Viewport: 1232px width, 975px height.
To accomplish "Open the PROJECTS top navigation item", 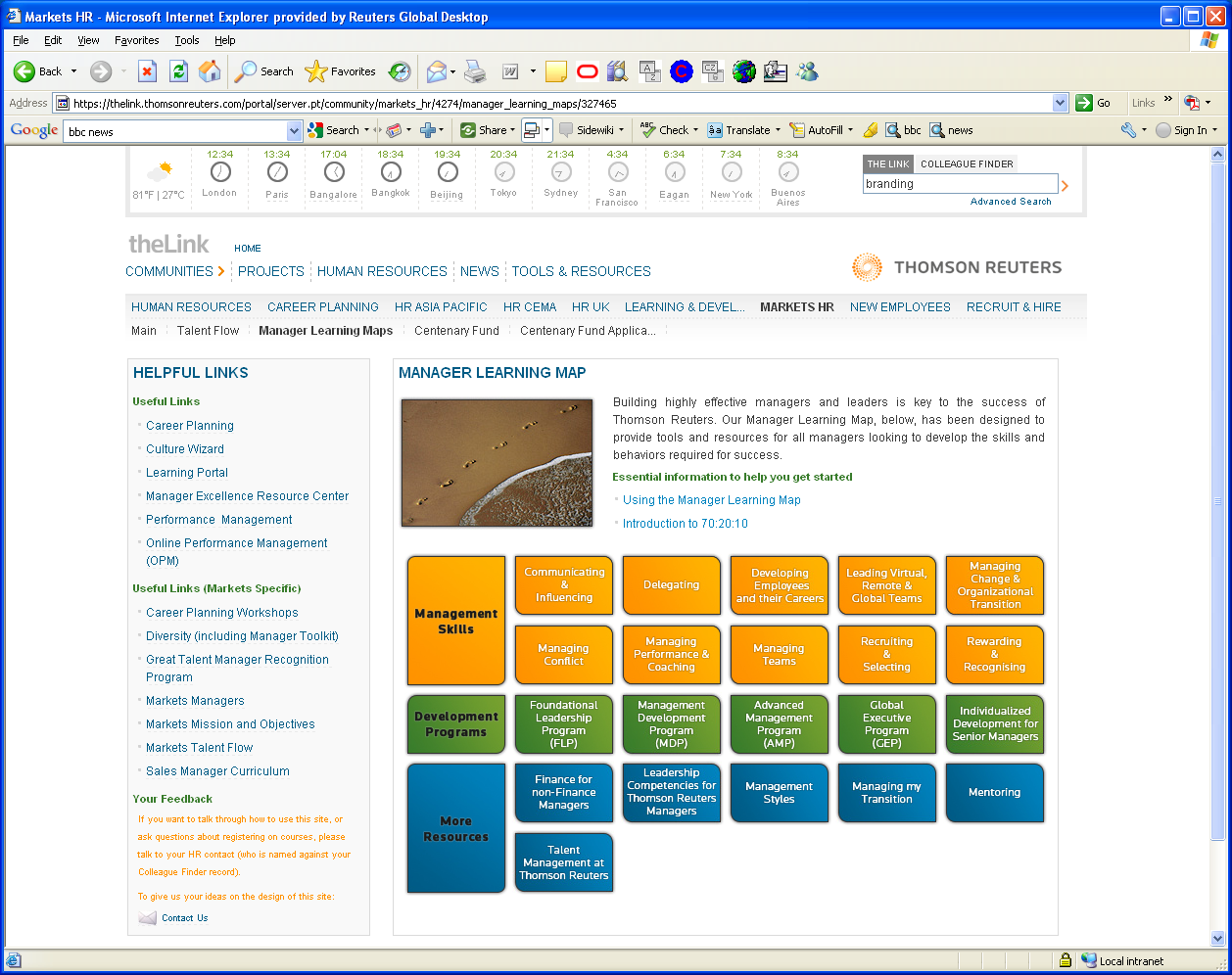I will pyautogui.click(x=271, y=271).
